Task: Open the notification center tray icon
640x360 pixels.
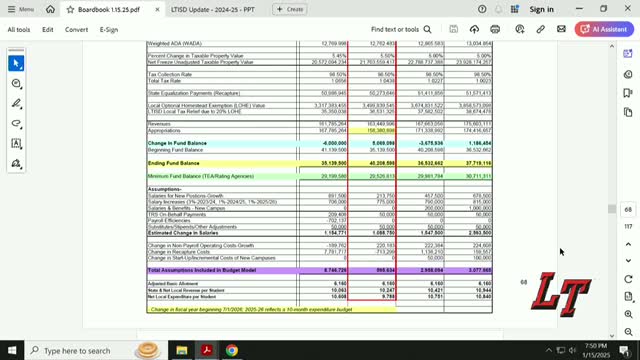Action: tap(624, 350)
